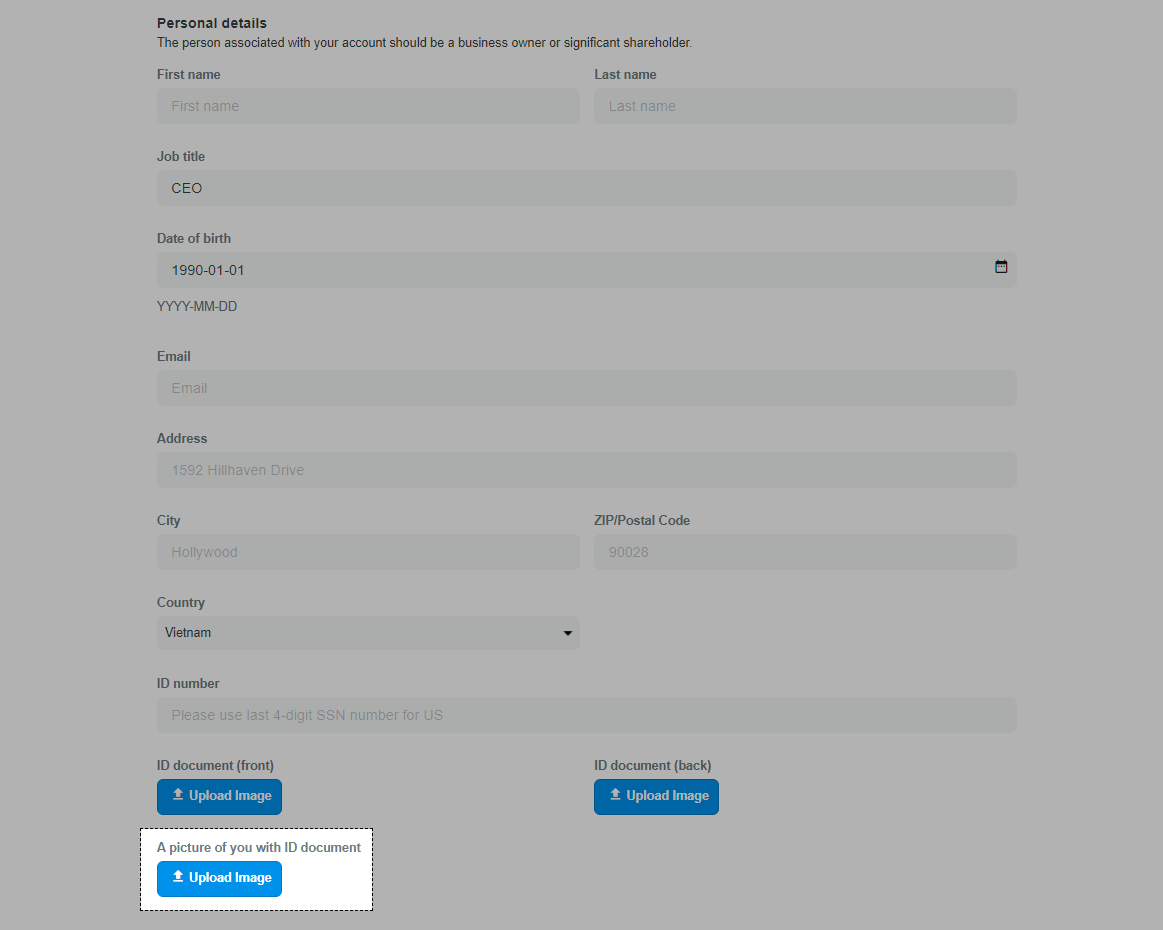Click the "Personal details" section heading
The width and height of the screenshot is (1163, 930).
coord(212,23)
